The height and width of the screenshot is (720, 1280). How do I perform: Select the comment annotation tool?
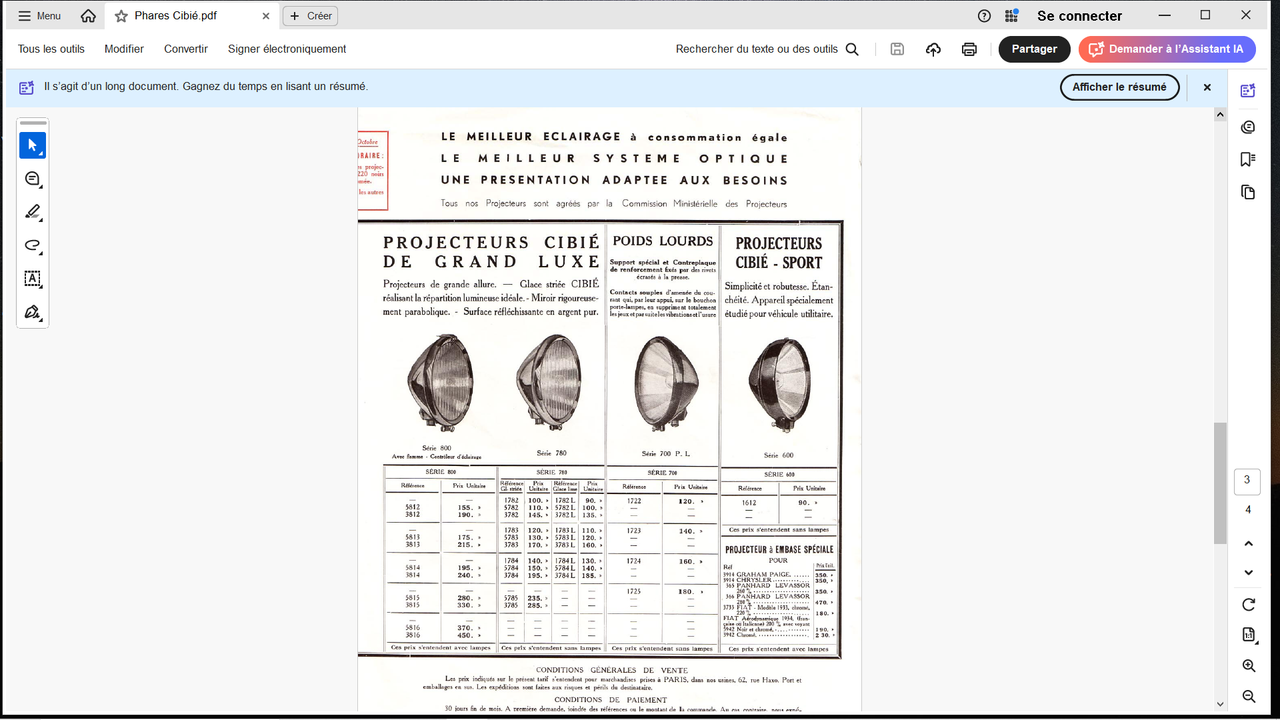click(x=32, y=179)
